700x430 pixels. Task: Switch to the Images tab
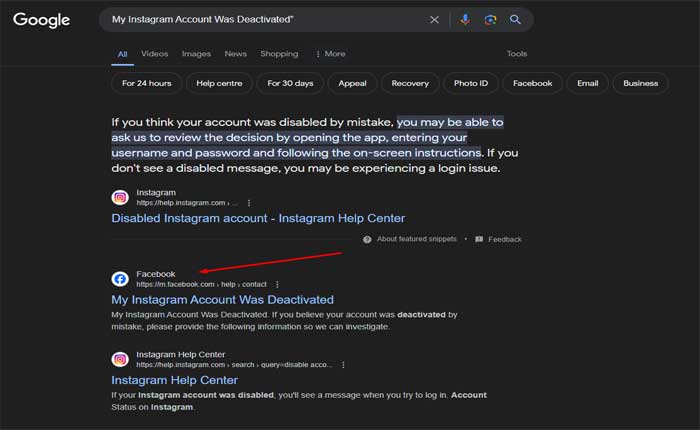(x=196, y=54)
